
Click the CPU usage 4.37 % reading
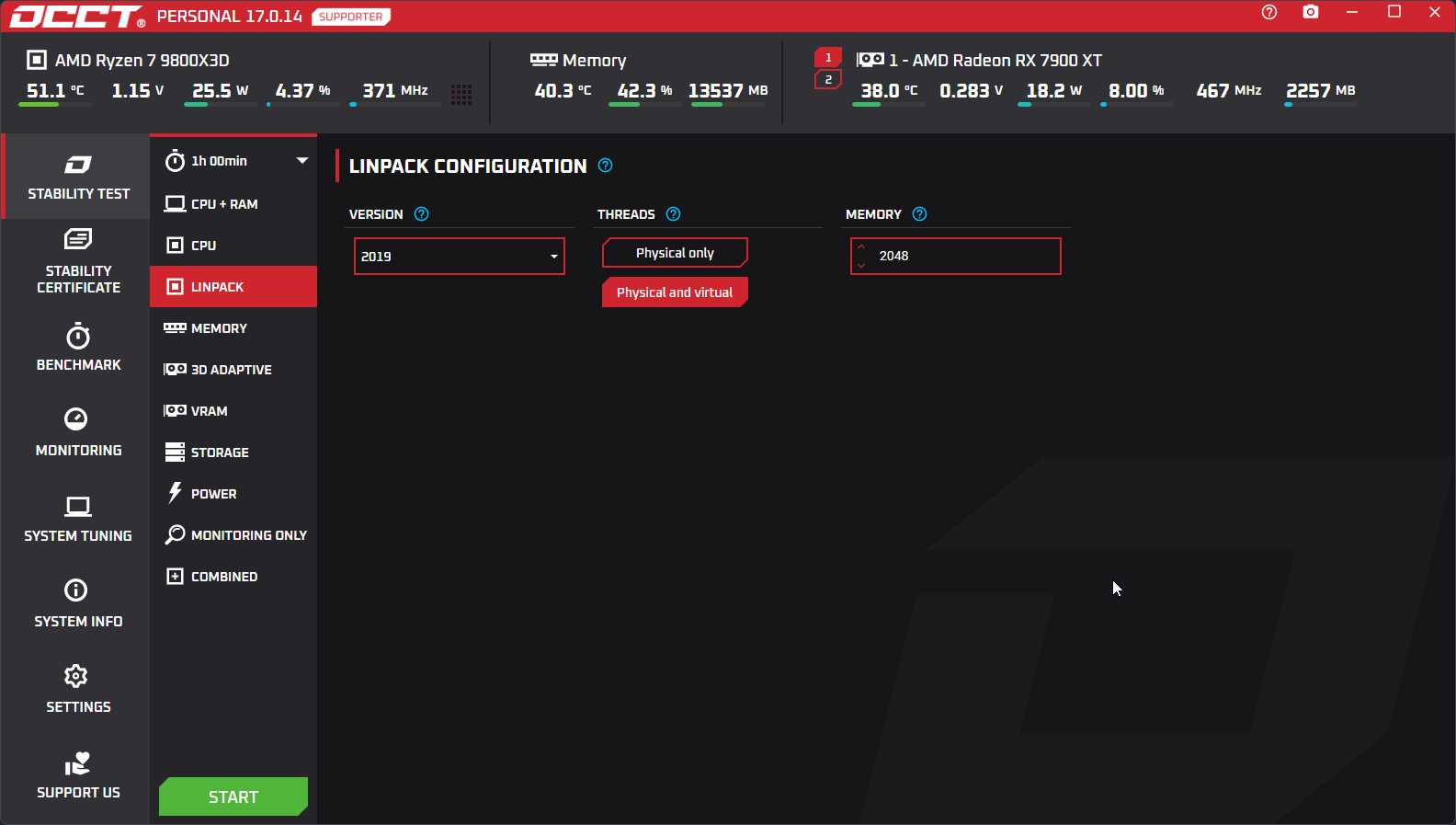[303, 91]
